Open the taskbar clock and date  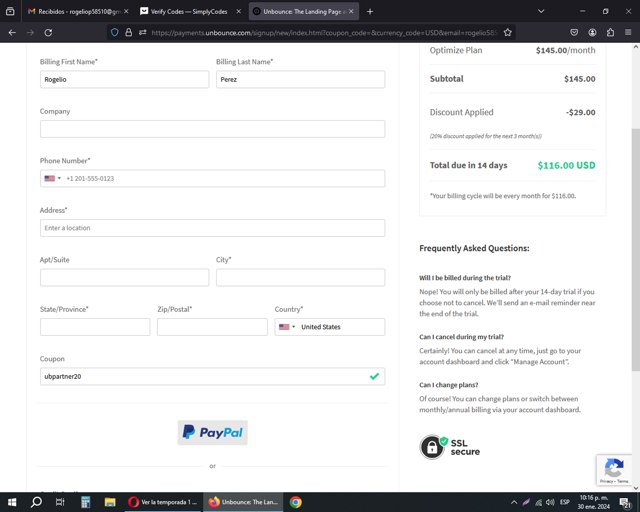(593, 502)
